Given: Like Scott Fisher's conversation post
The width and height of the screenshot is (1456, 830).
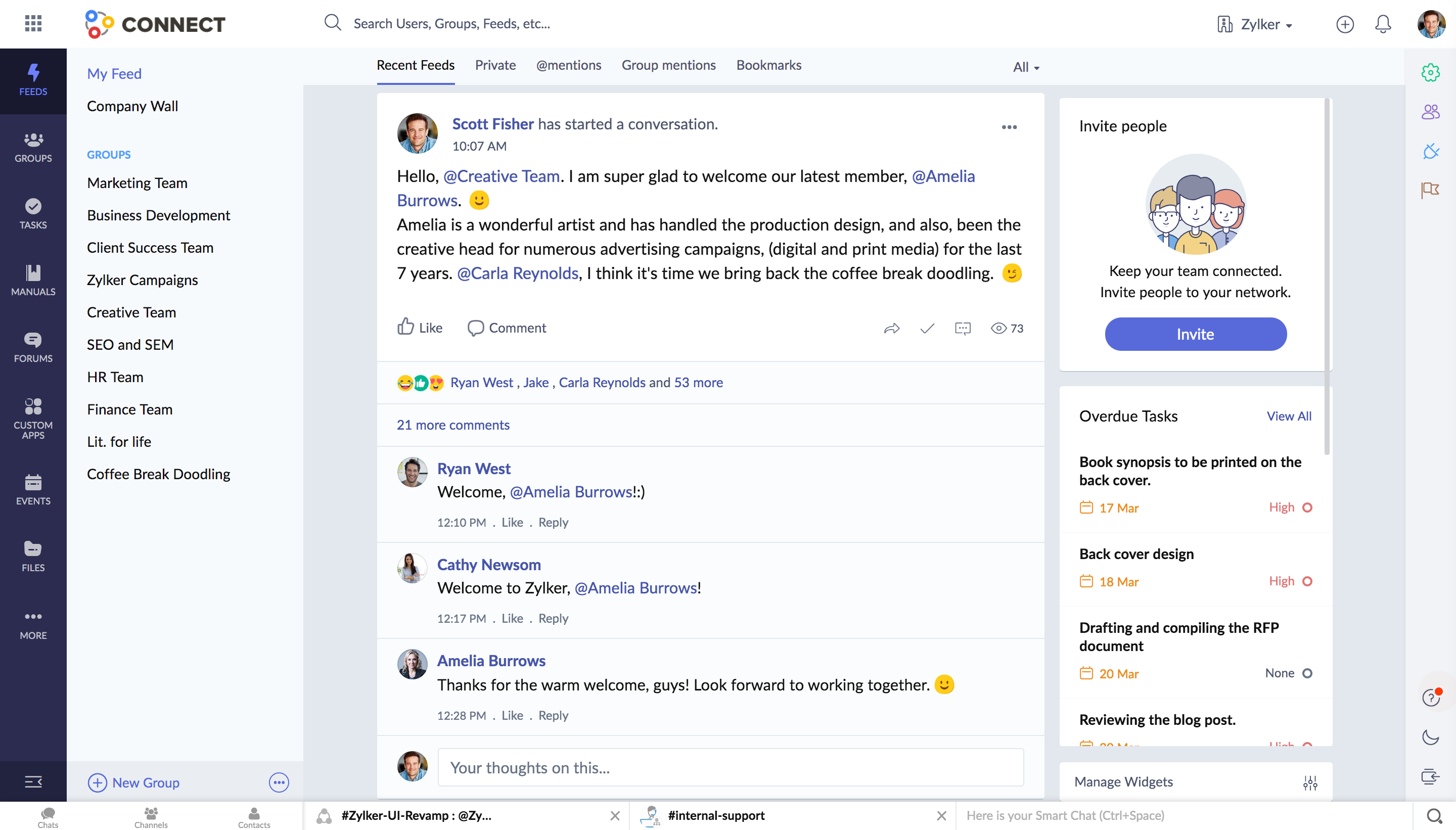Looking at the screenshot, I should click(x=419, y=327).
